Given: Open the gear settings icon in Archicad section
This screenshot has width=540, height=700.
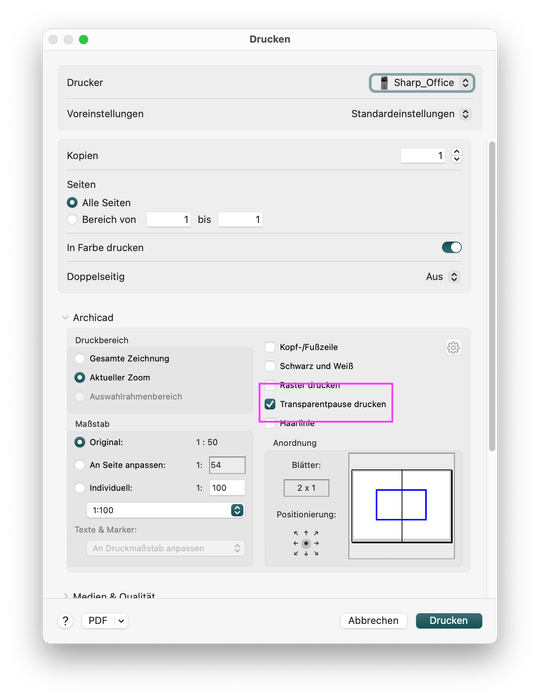Looking at the screenshot, I should click(453, 347).
